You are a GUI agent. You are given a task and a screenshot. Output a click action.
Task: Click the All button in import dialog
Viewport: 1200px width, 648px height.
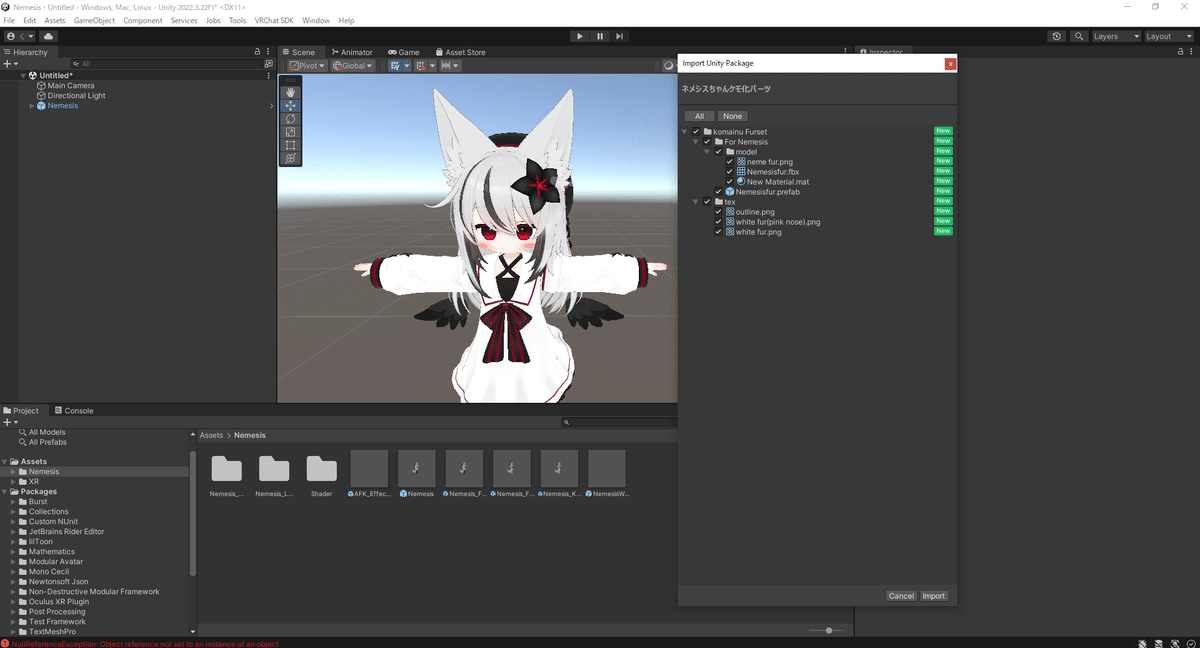click(x=700, y=116)
